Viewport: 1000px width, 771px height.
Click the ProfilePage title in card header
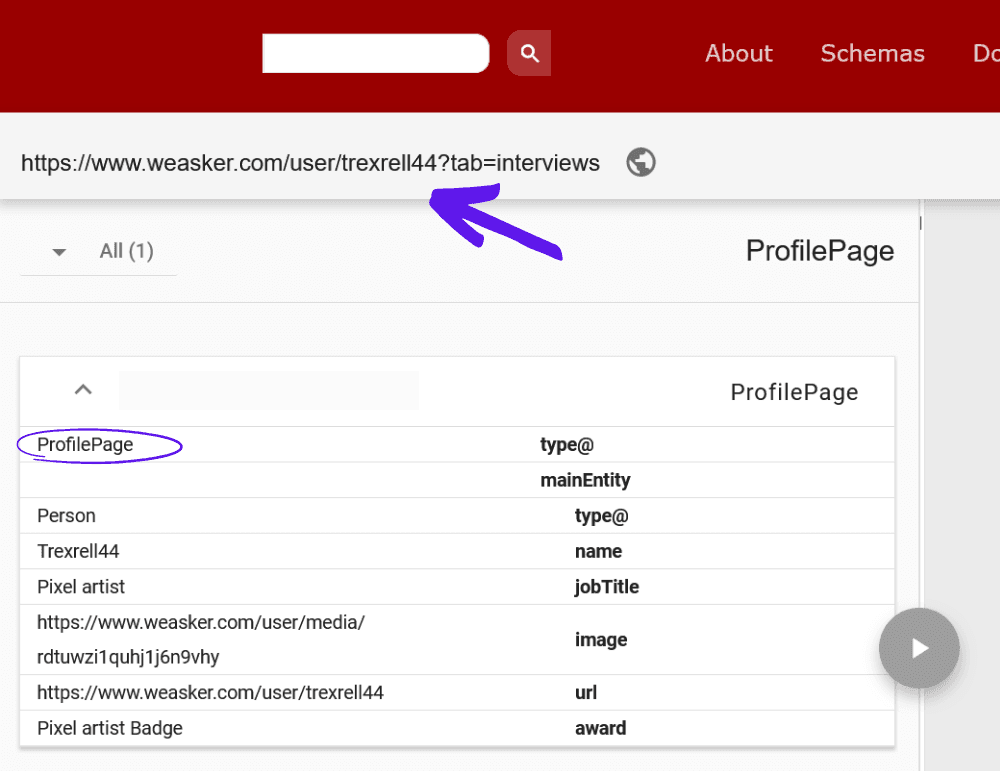click(x=794, y=392)
